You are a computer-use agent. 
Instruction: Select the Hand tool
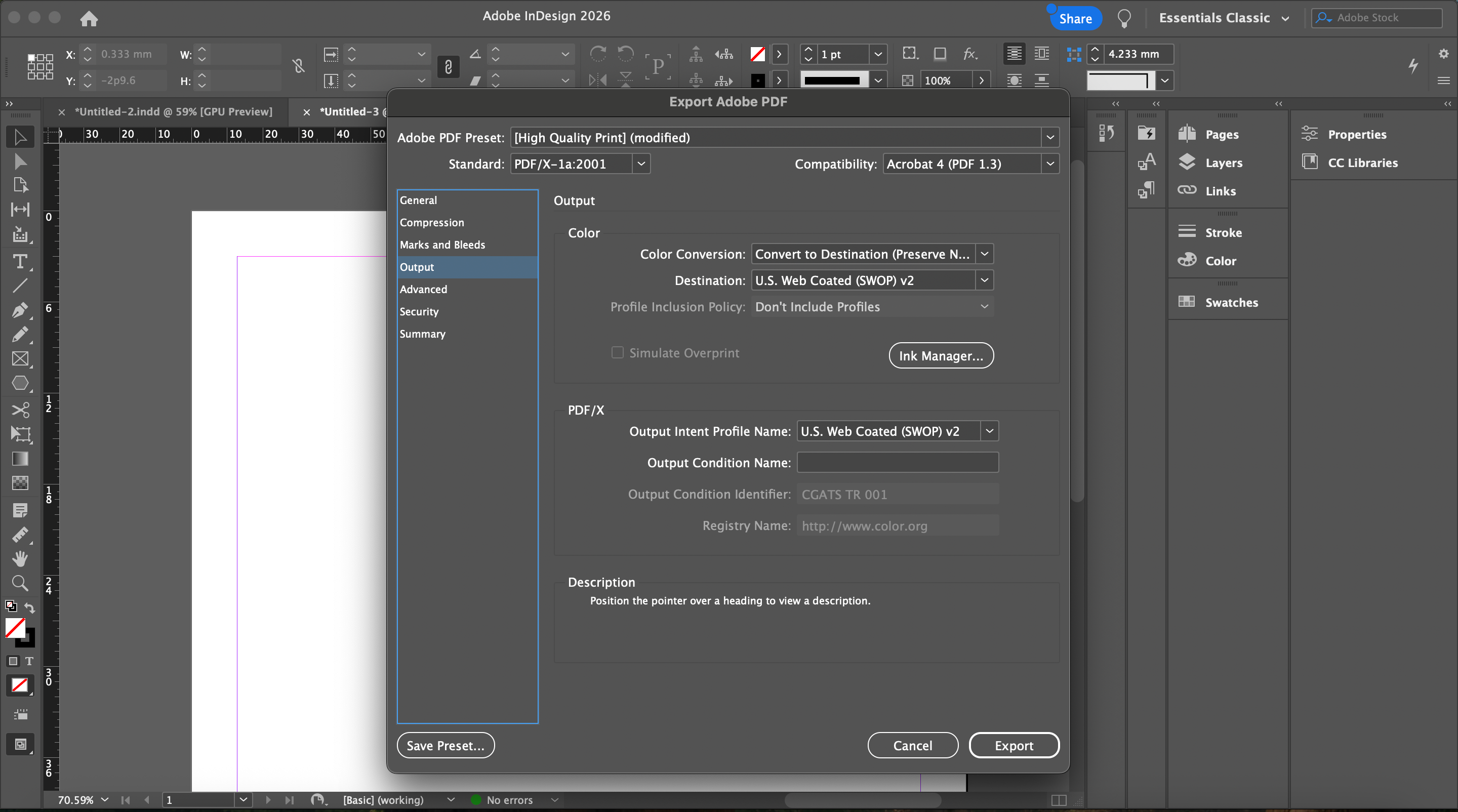click(x=20, y=558)
